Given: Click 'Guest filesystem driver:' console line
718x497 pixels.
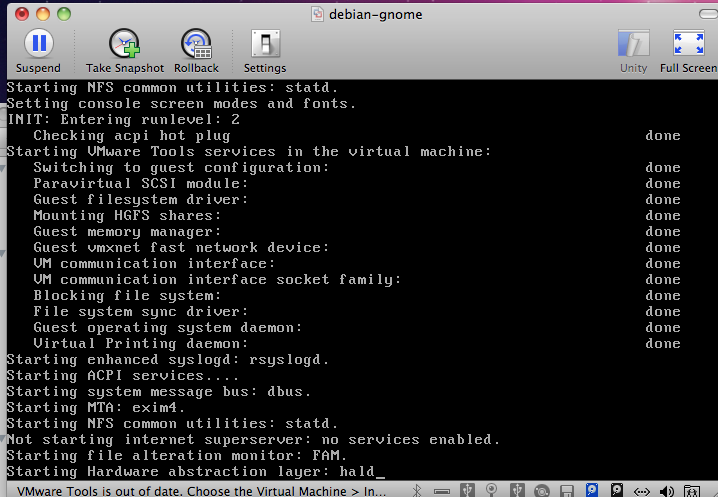Looking at the screenshot, I should (x=141, y=200).
